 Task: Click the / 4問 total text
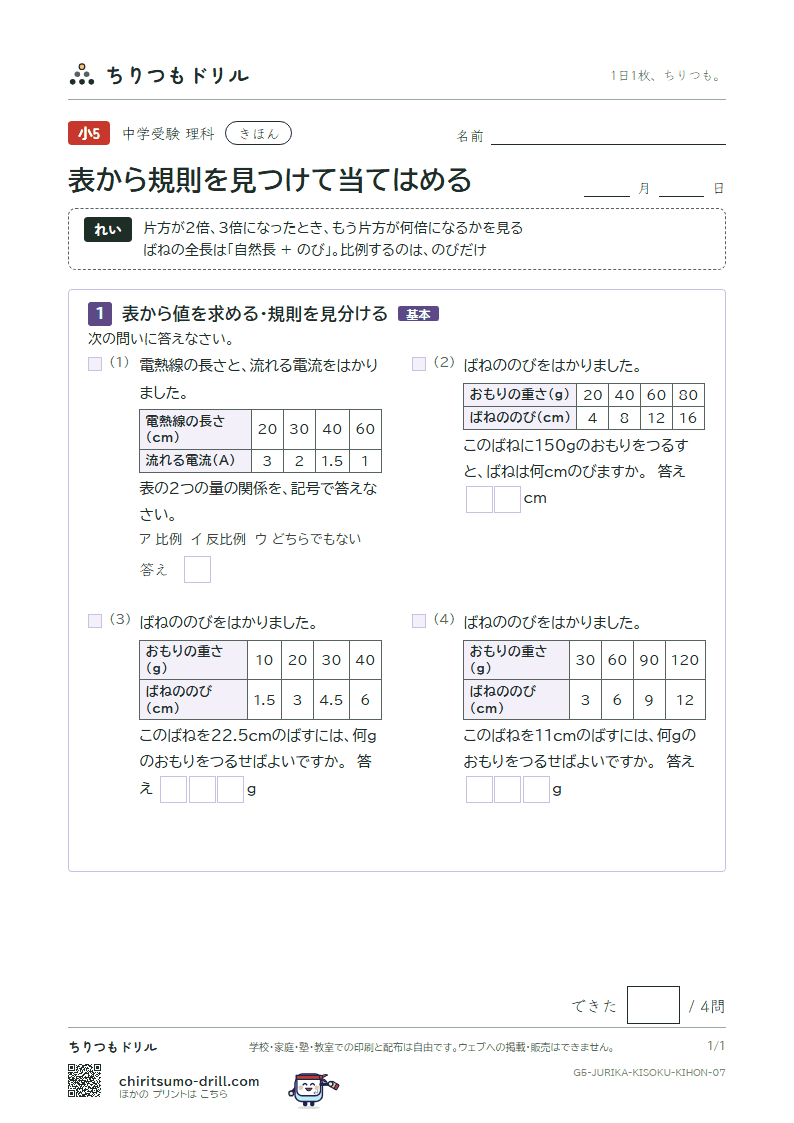point(707,1006)
